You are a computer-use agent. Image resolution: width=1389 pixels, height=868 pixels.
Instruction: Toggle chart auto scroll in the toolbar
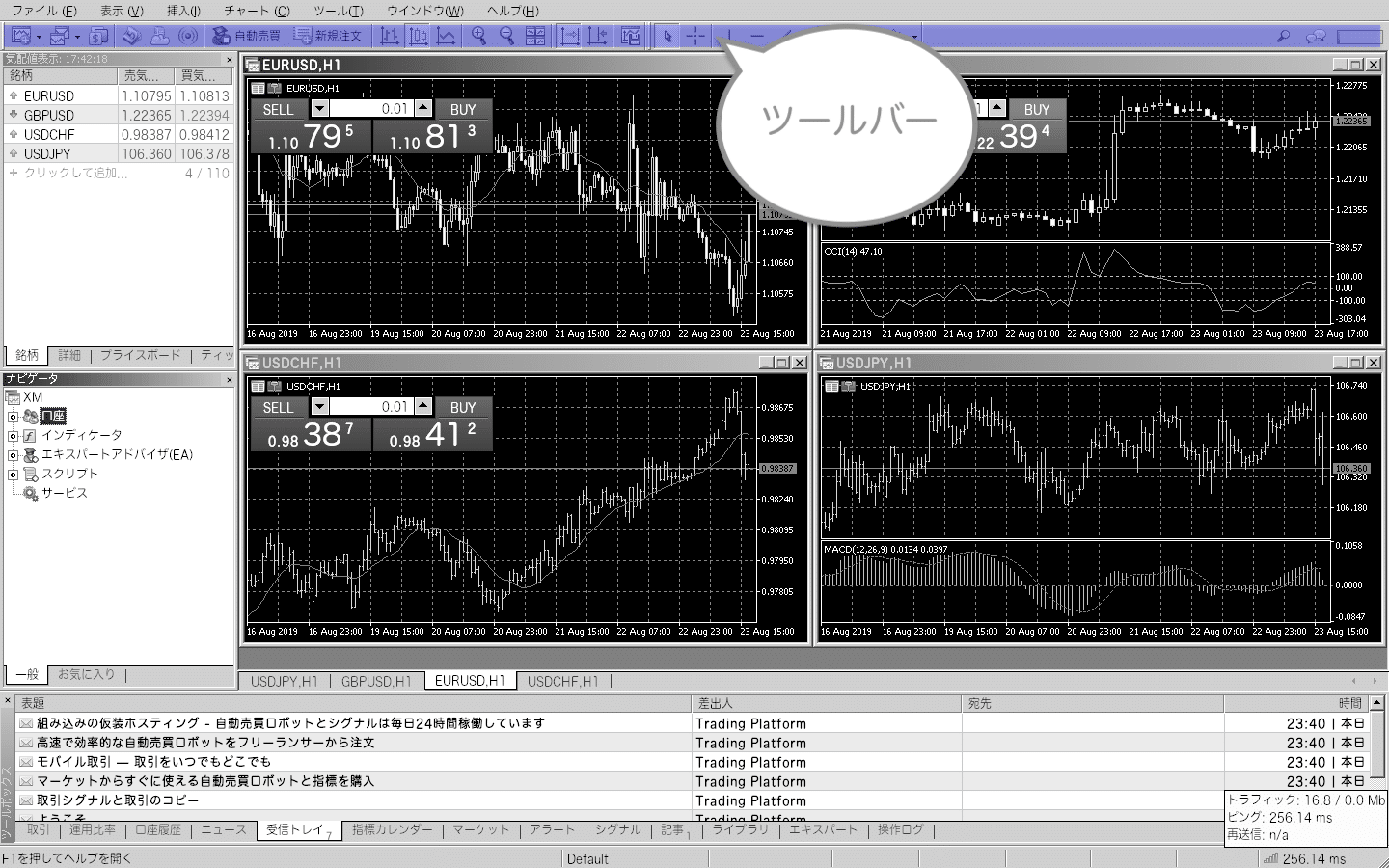[570, 36]
